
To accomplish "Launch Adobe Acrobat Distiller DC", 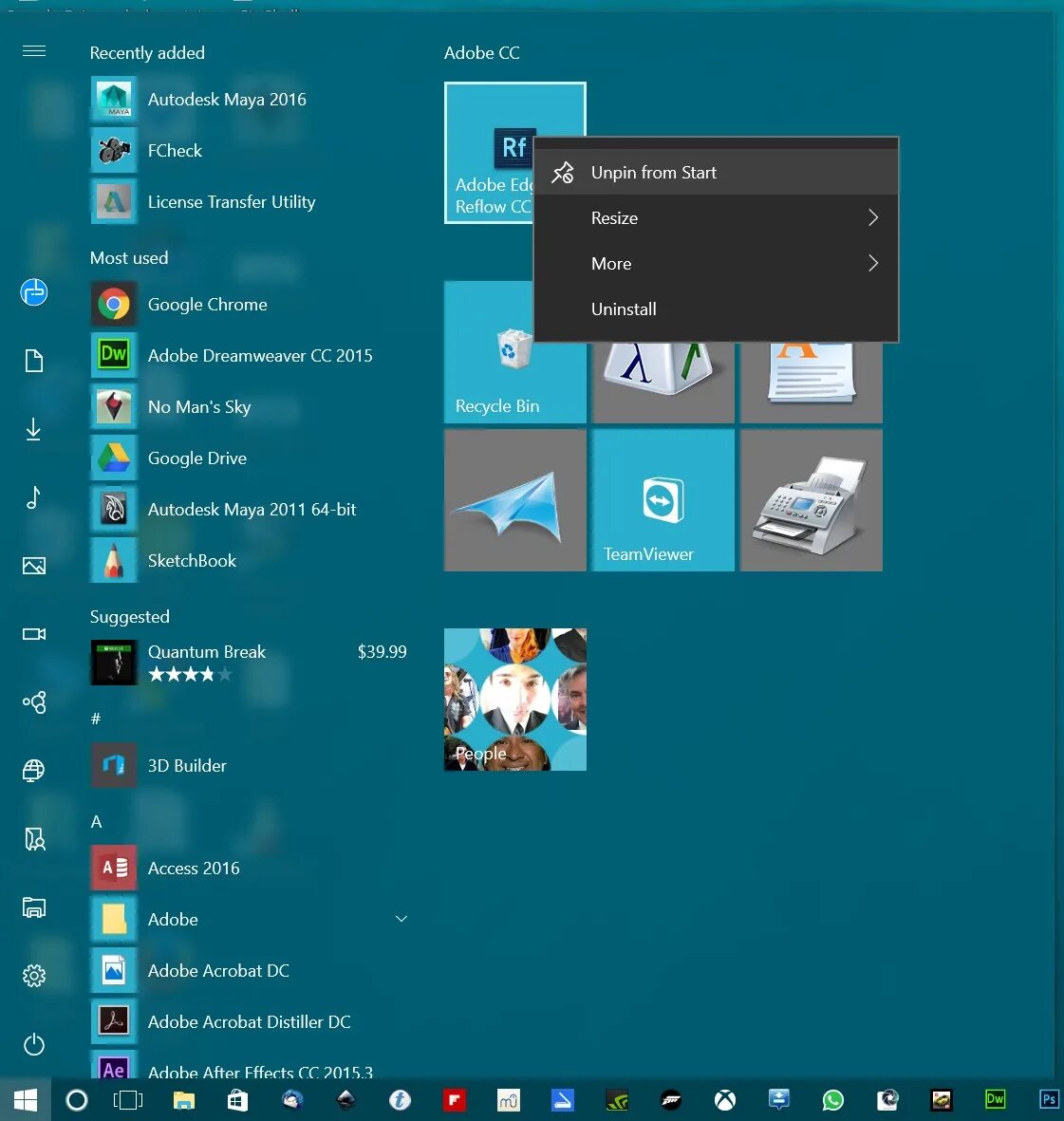I will coord(248,1022).
